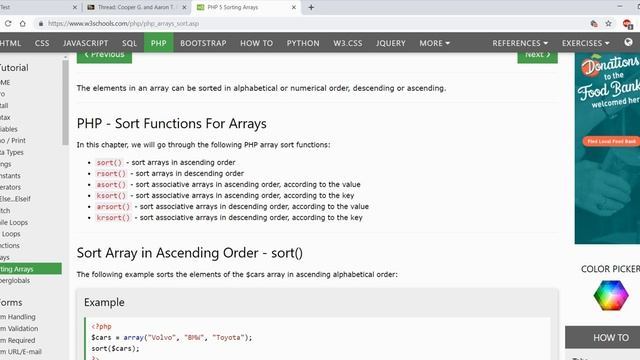Viewport: 640px width, 360px height.
Task: Open the Sorting Arrays sidebar item
Action: 31,269
